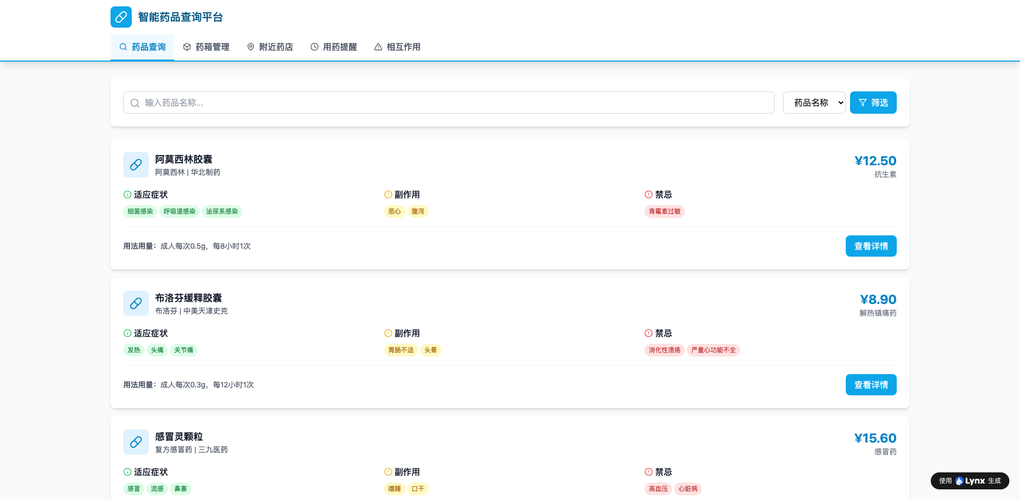Click the 副作用 warning icon for 布洛芬
Screen dimensions: 1020x500
click(x=388, y=334)
